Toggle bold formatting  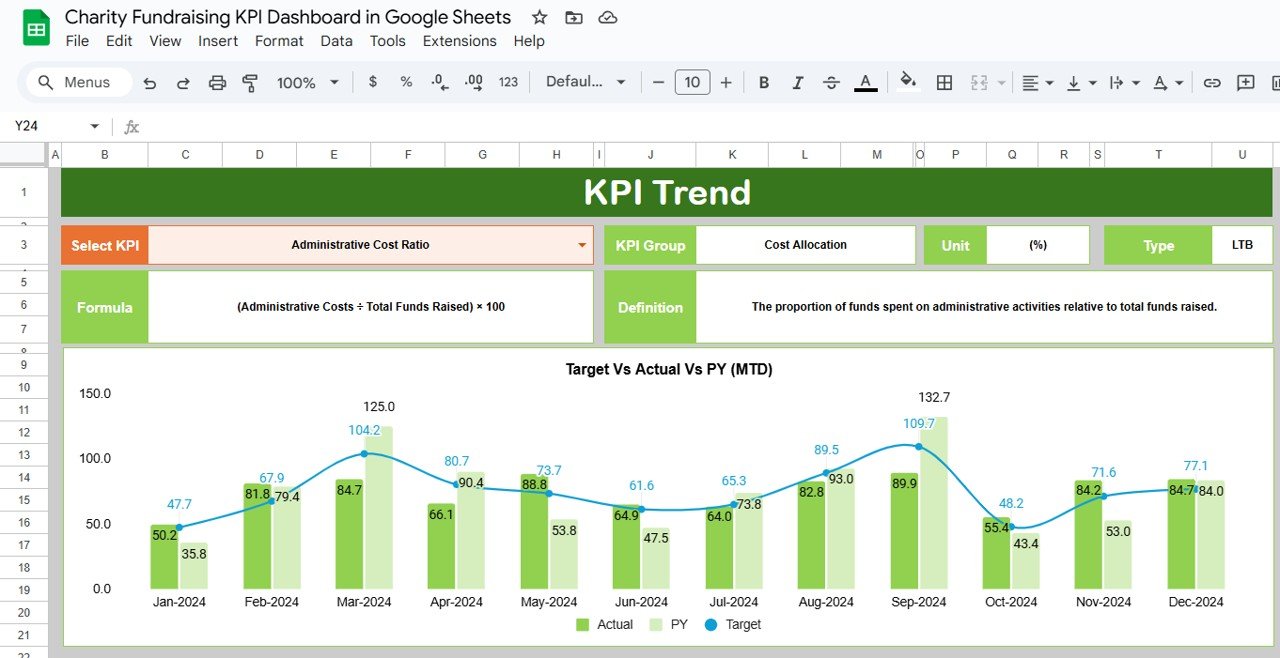pyautogui.click(x=764, y=83)
